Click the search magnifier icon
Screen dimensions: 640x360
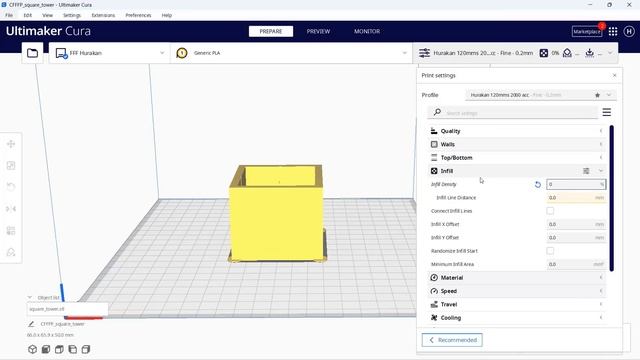[437, 112]
